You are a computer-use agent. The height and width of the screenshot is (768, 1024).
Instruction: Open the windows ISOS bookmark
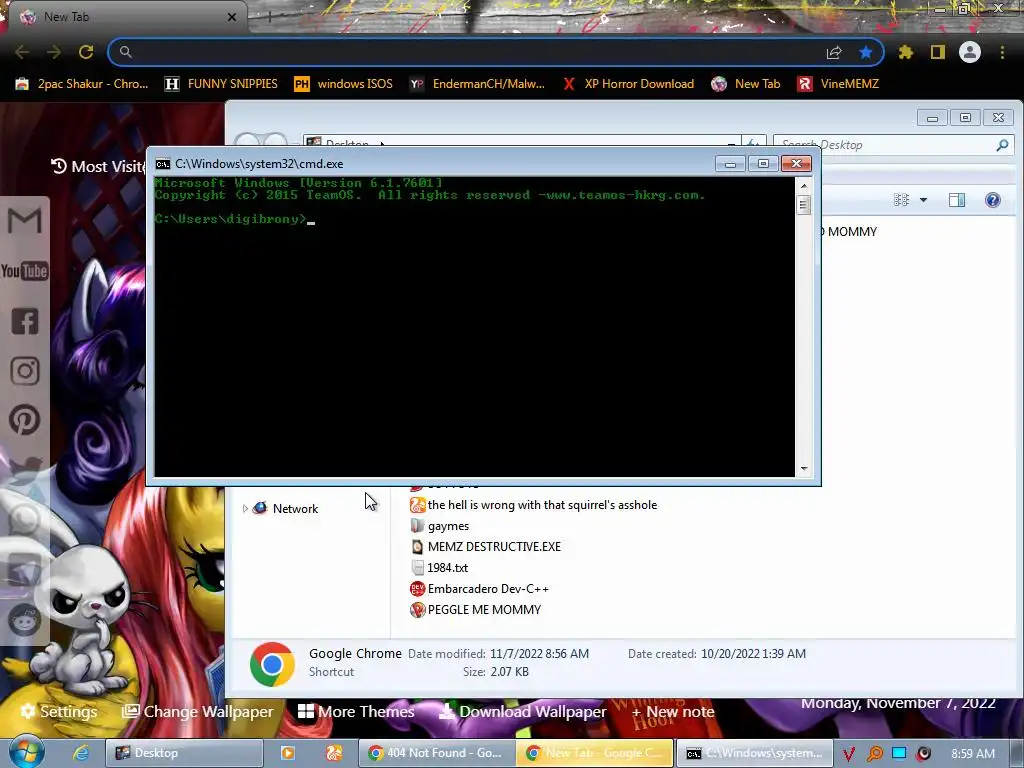pos(344,84)
